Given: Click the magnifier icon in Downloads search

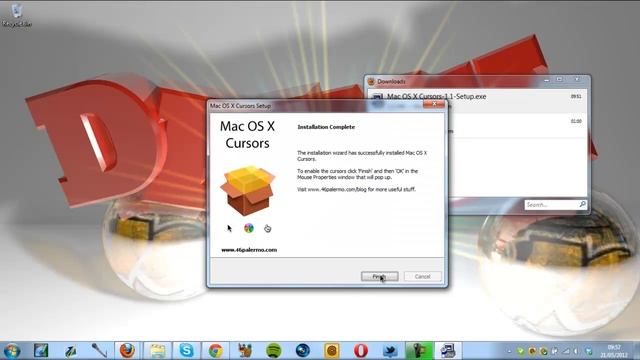Looking at the screenshot, I should point(582,204).
